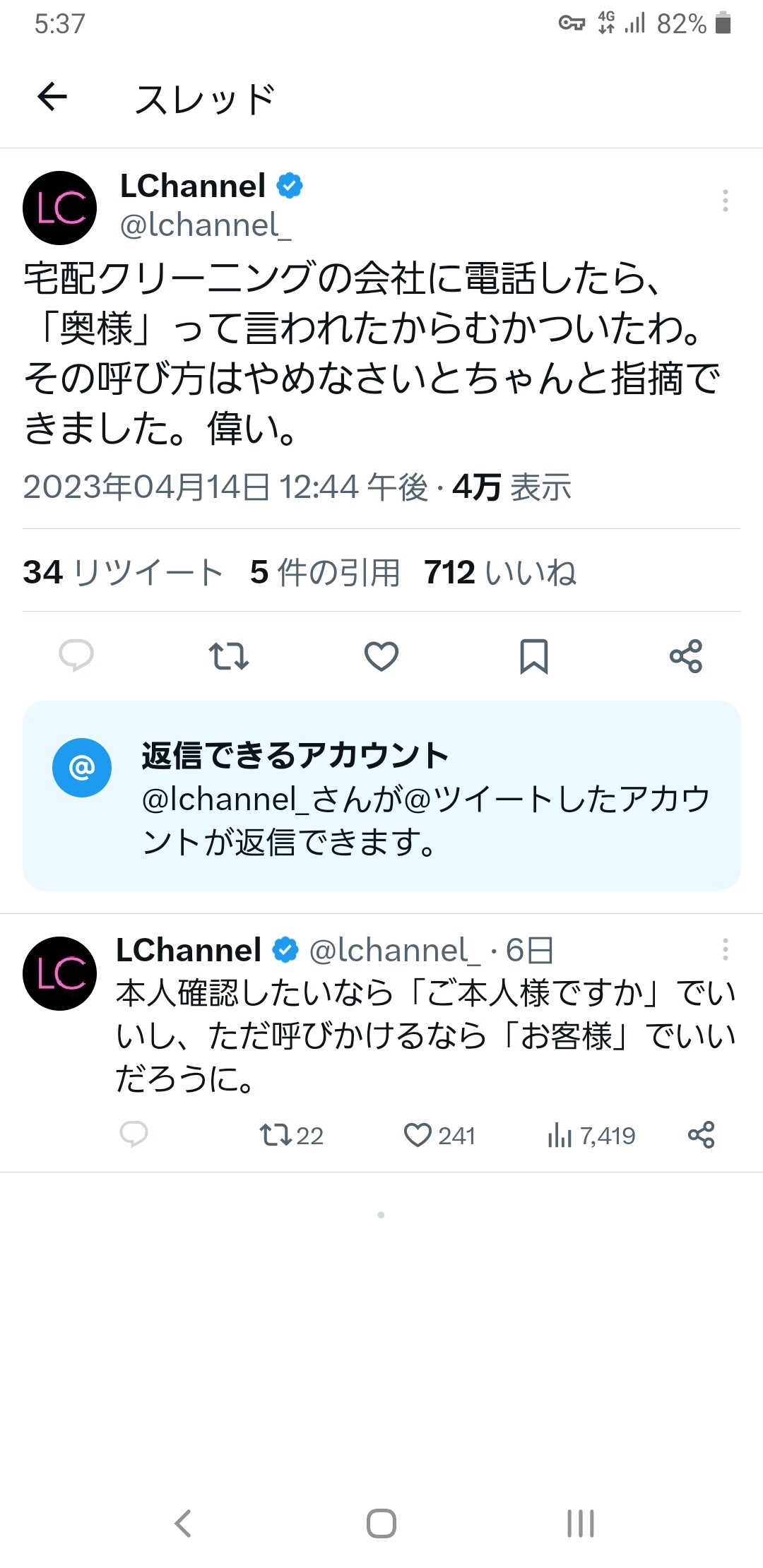Share the second tweet
The image size is (763, 1568).
click(702, 1134)
